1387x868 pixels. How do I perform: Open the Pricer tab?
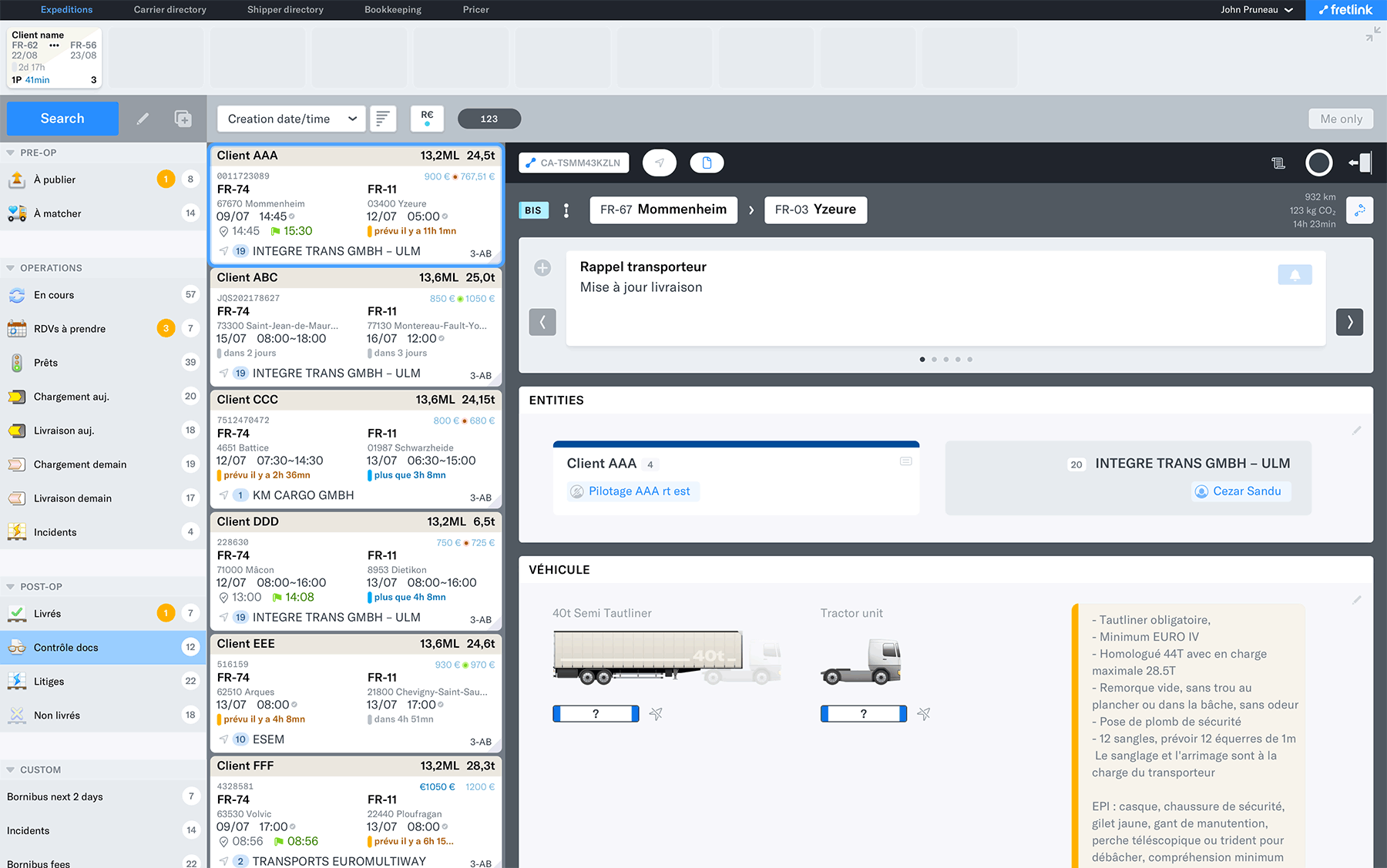tap(475, 10)
